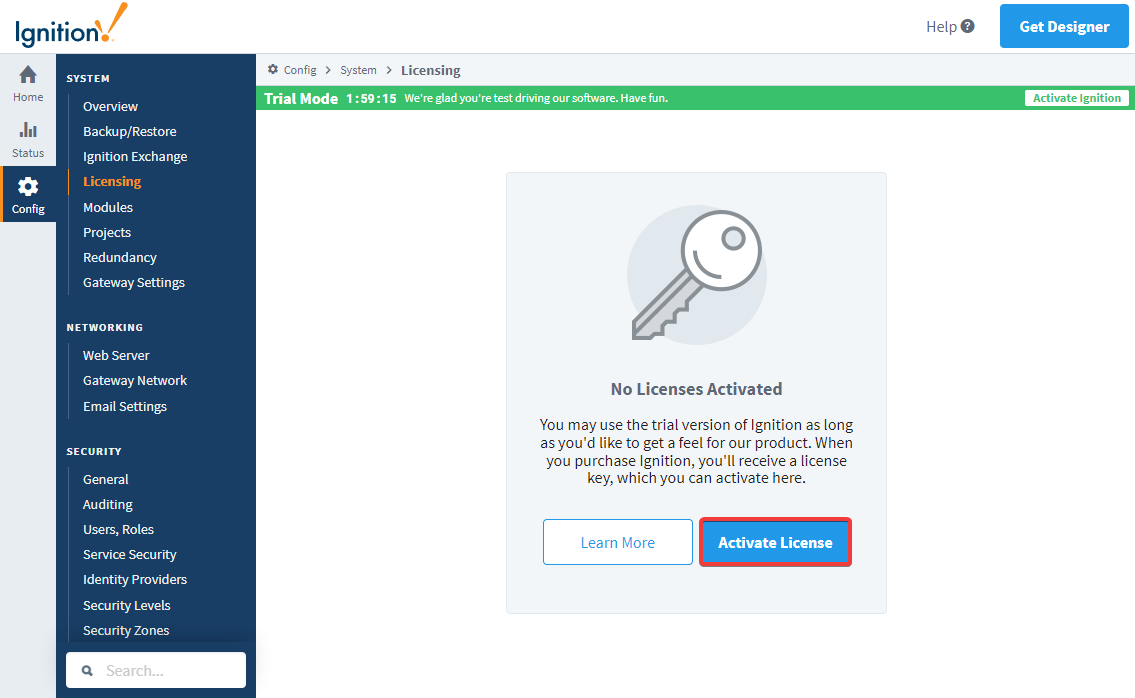Open Auditing settings

[108, 505]
